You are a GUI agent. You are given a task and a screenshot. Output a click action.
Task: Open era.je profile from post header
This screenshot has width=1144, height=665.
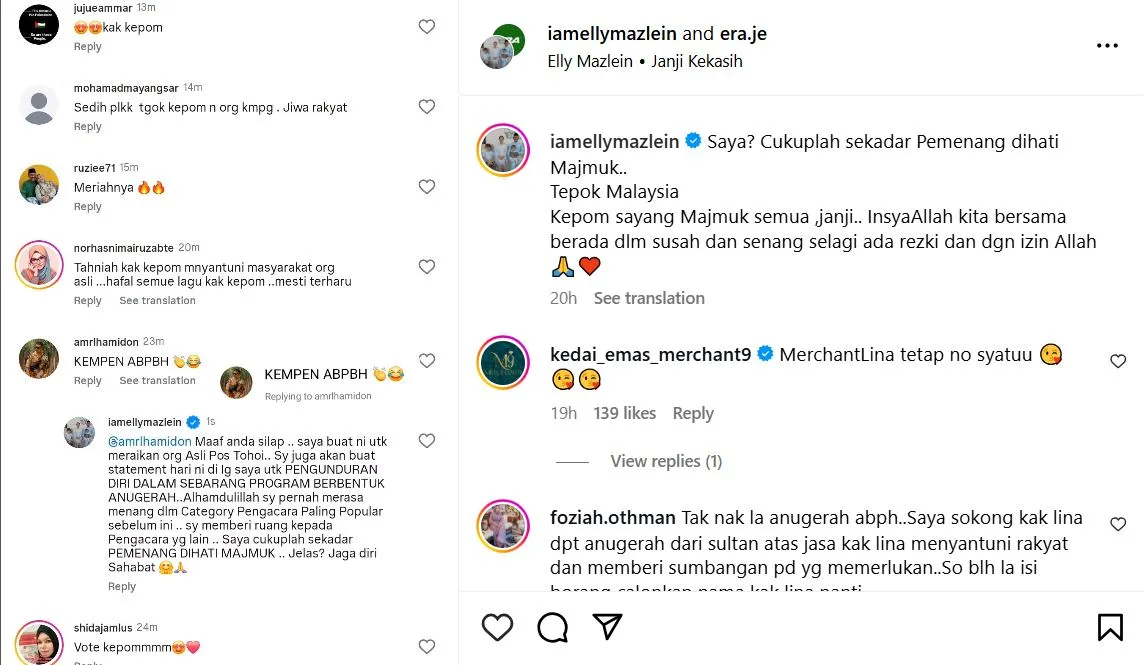[x=743, y=33]
